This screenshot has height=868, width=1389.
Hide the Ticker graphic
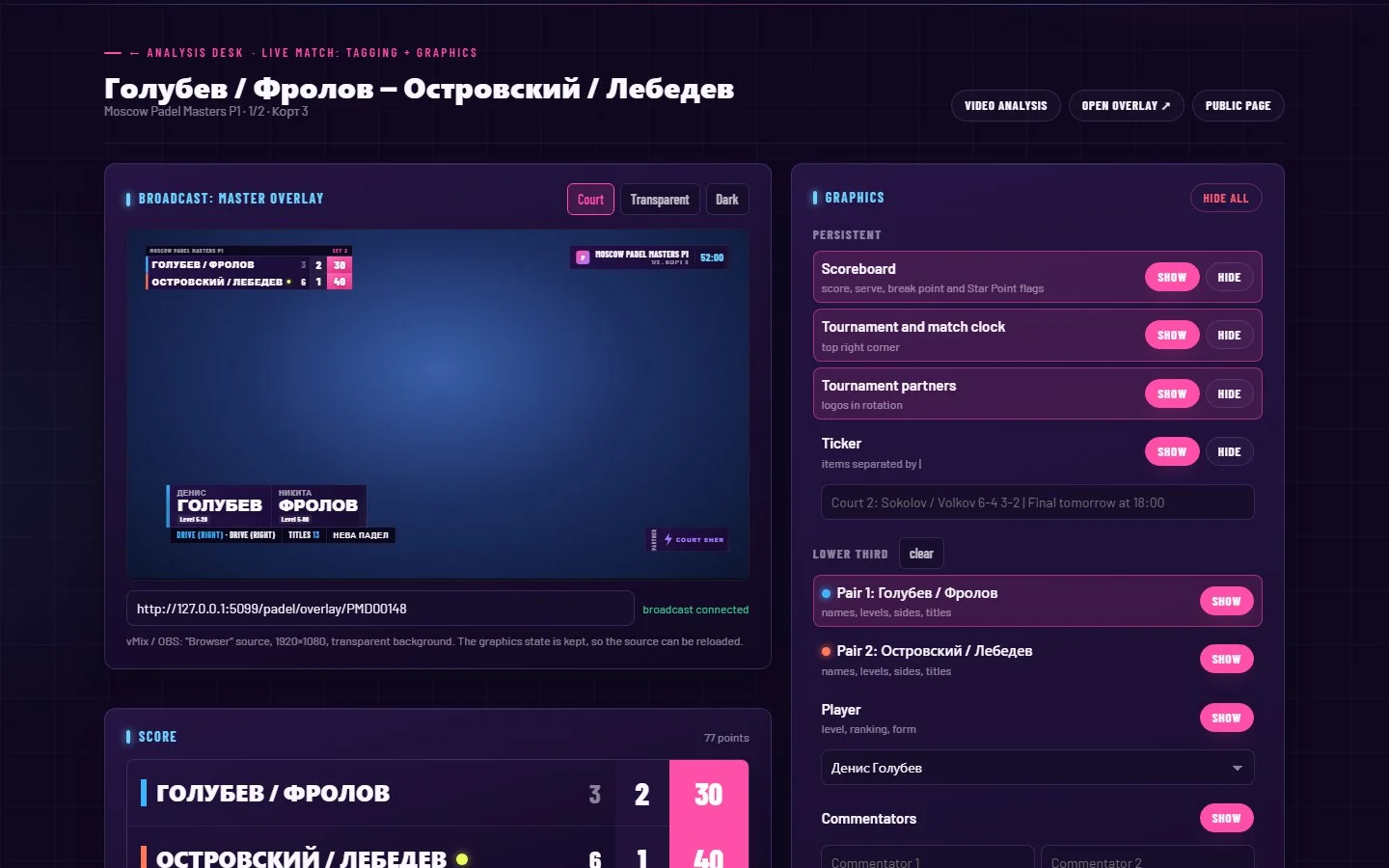[x=1229, y=451]
